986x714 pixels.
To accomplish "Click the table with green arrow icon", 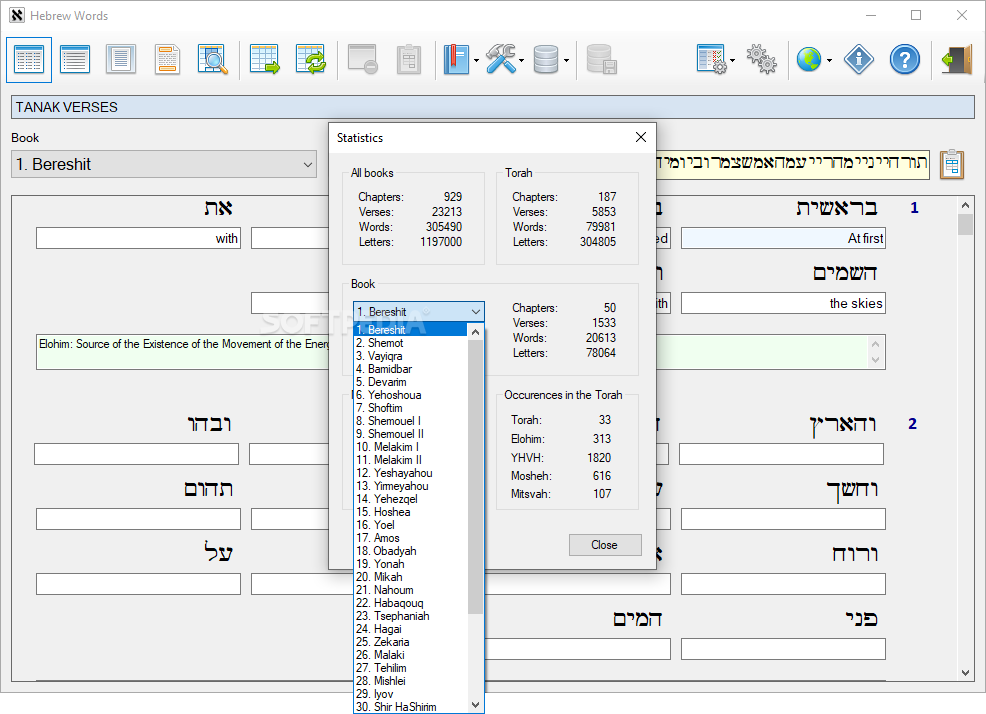I will tap(265, 60).
